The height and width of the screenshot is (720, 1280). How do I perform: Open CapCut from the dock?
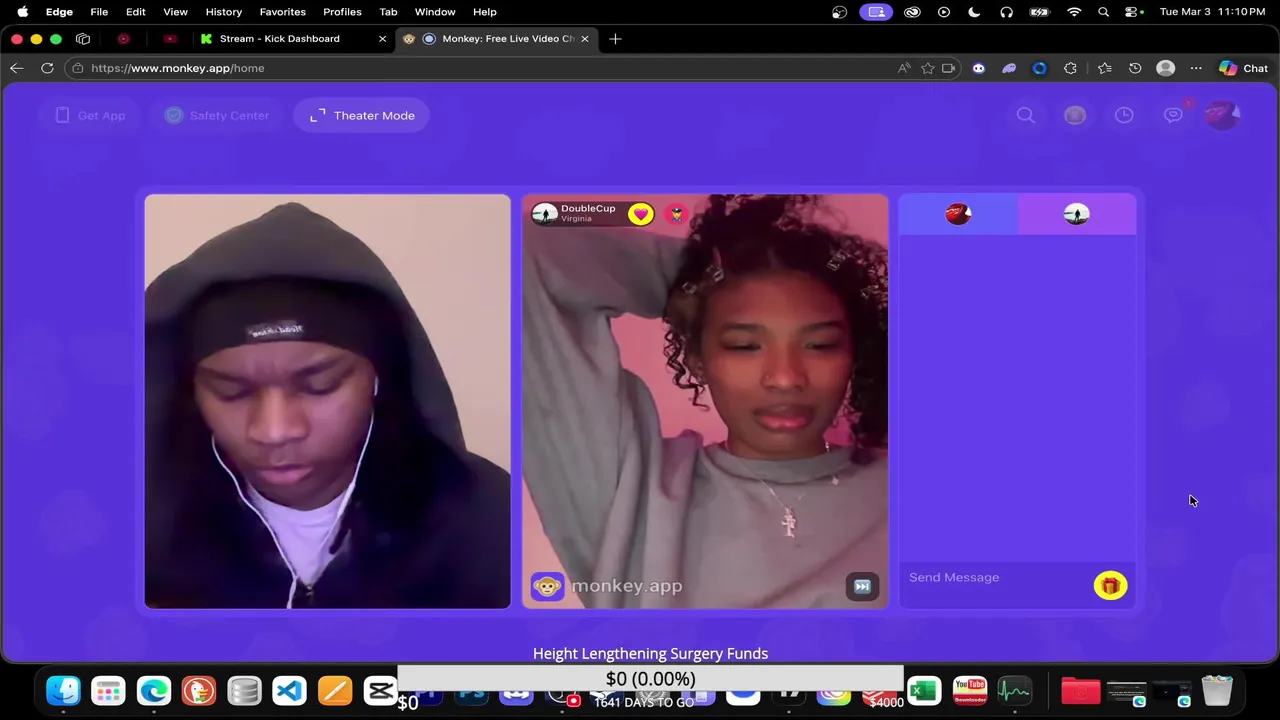click(x=380, y=691)
